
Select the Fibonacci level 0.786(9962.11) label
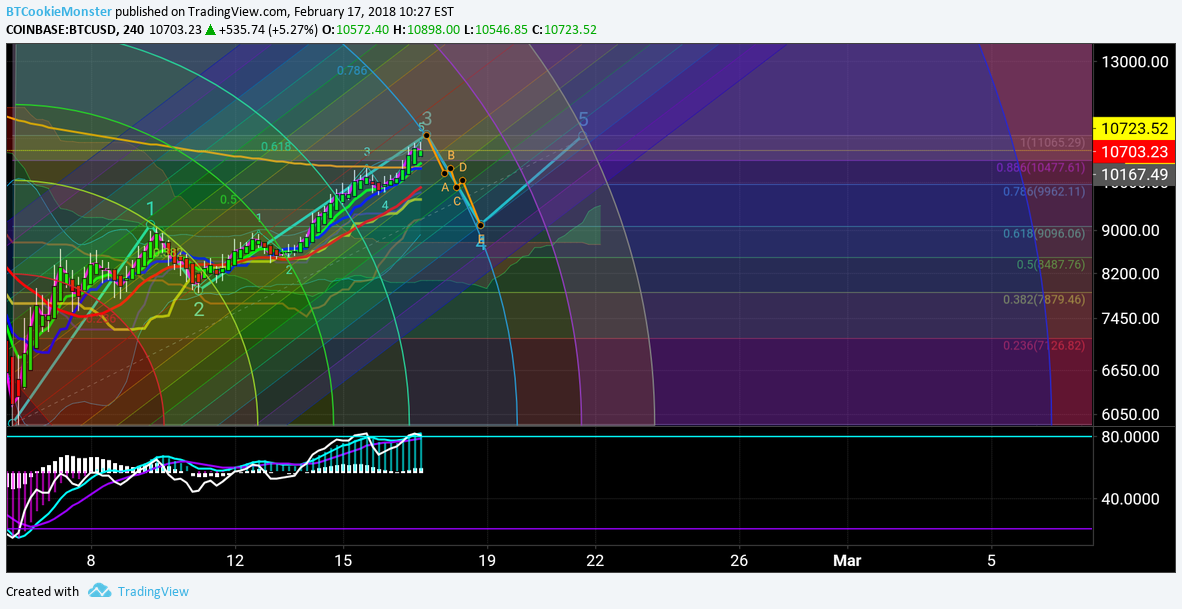(1044, 191)
